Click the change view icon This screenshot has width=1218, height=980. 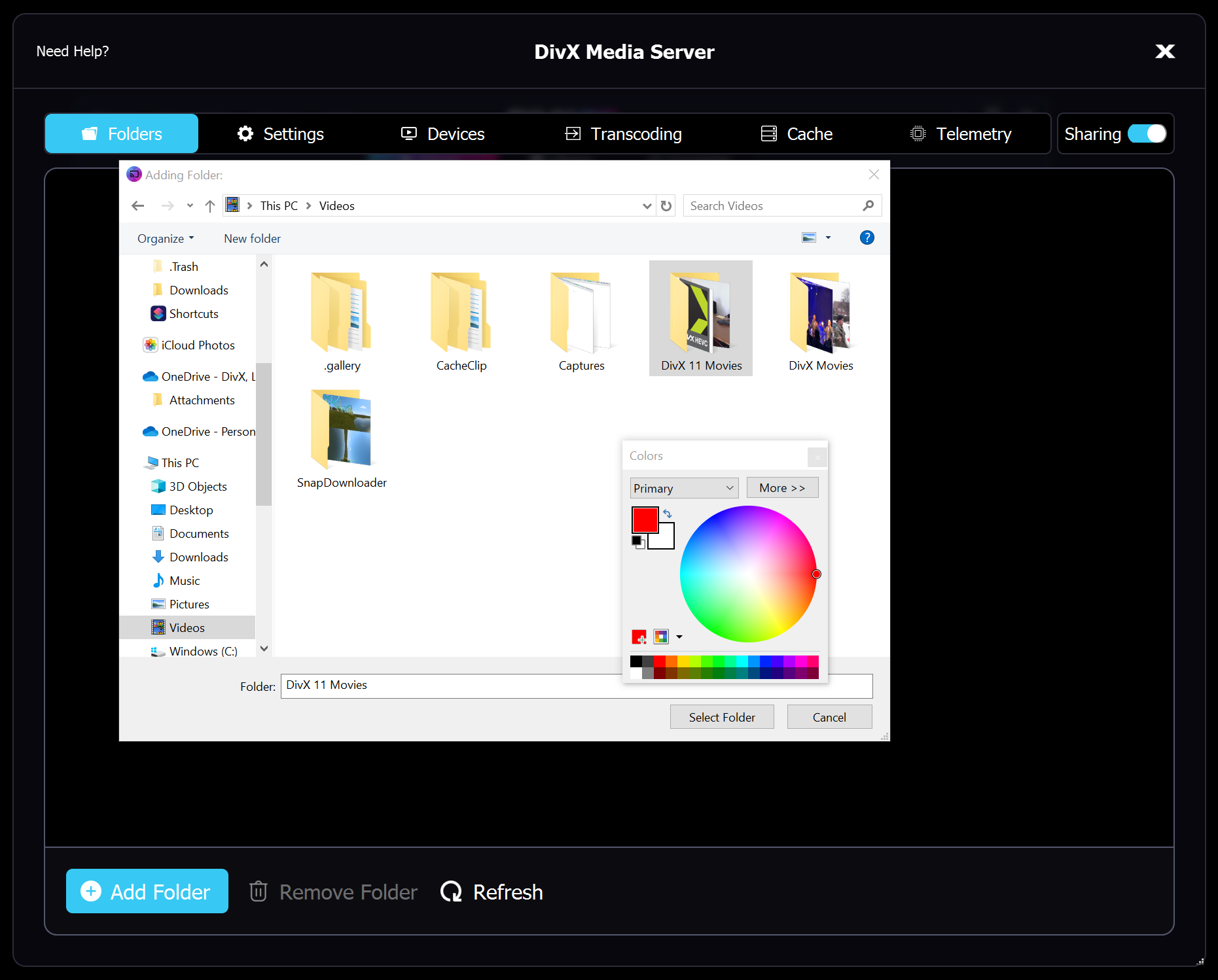pos(809,237)
